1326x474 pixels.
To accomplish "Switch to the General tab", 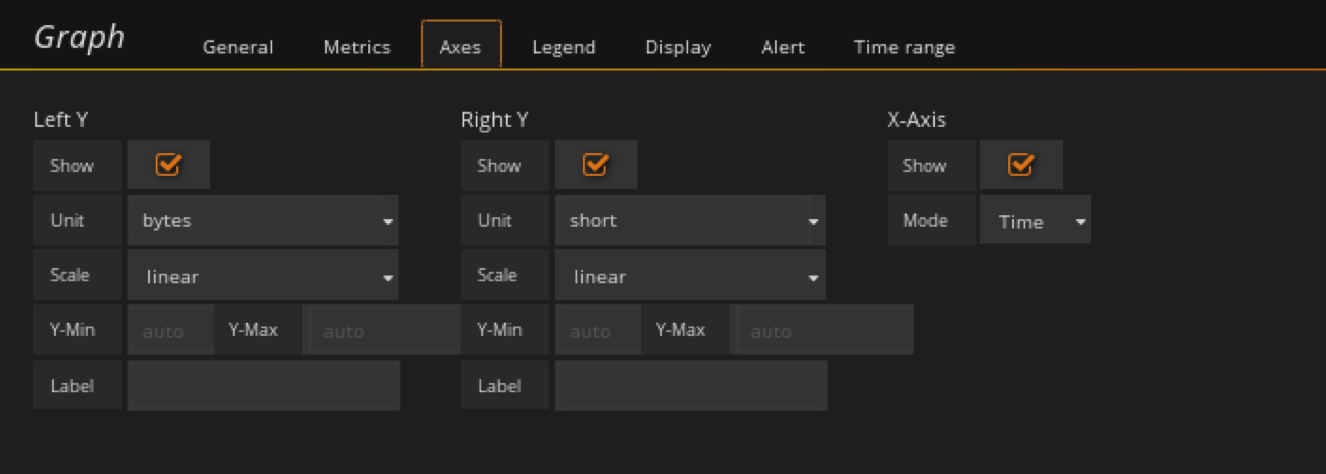I will 238,47.
